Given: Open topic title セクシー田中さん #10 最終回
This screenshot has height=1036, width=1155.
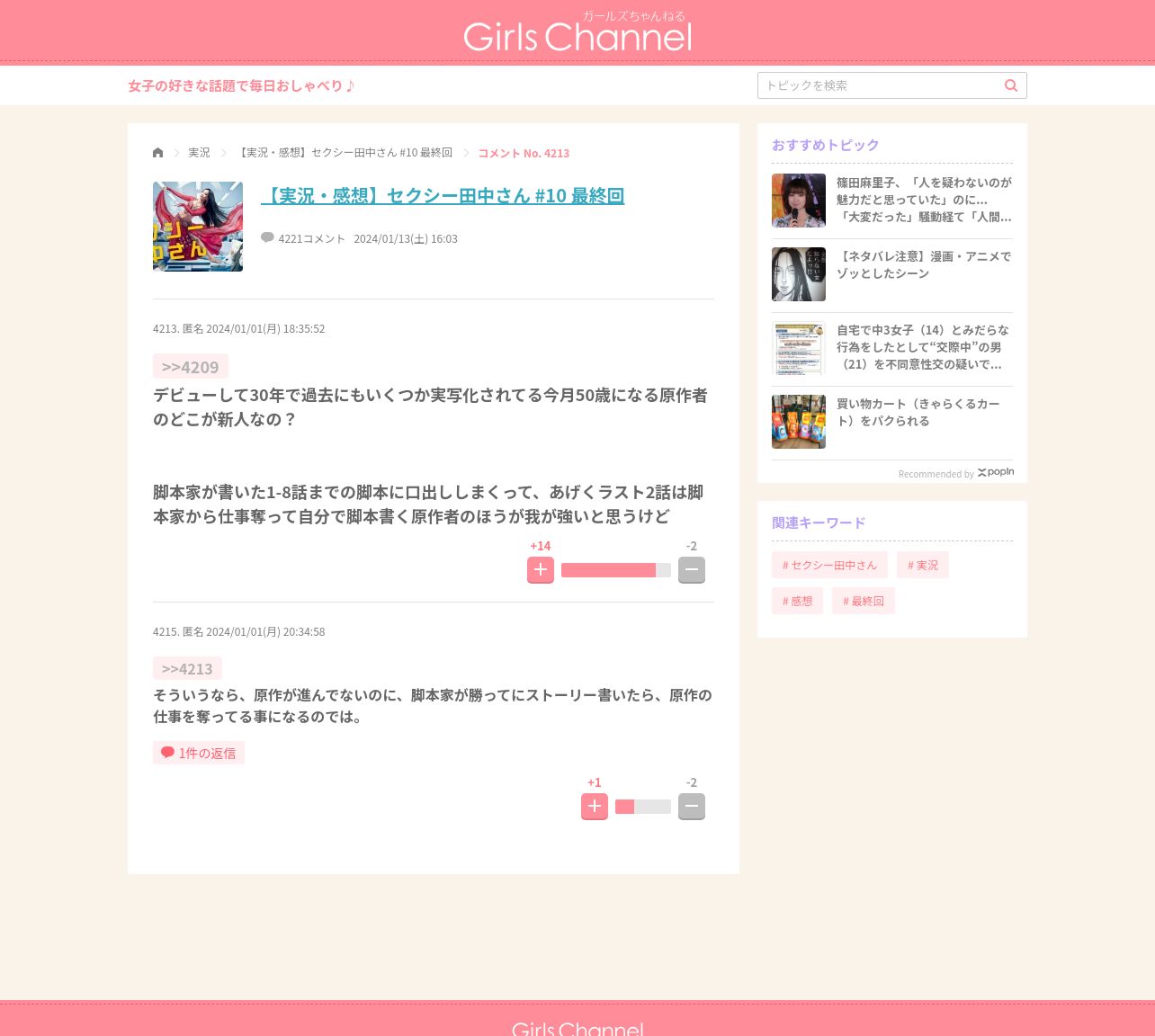Looking at the screenshot, I should tap(443, 195).
